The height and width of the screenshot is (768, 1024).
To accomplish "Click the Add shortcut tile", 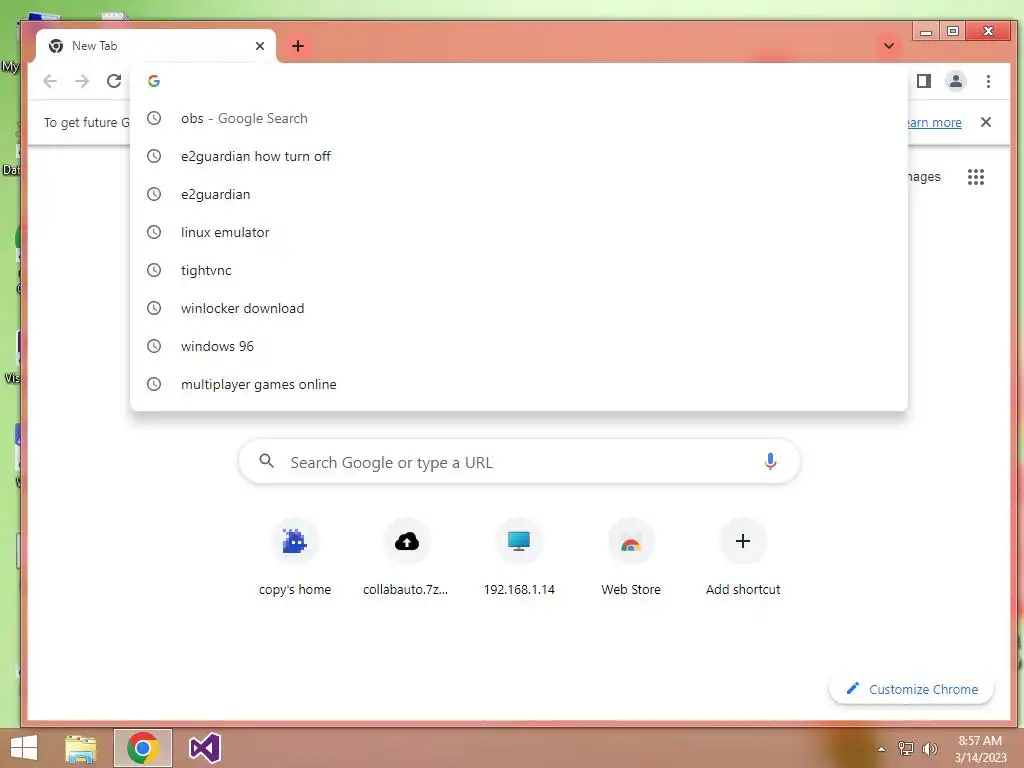I will pos(743,558).
